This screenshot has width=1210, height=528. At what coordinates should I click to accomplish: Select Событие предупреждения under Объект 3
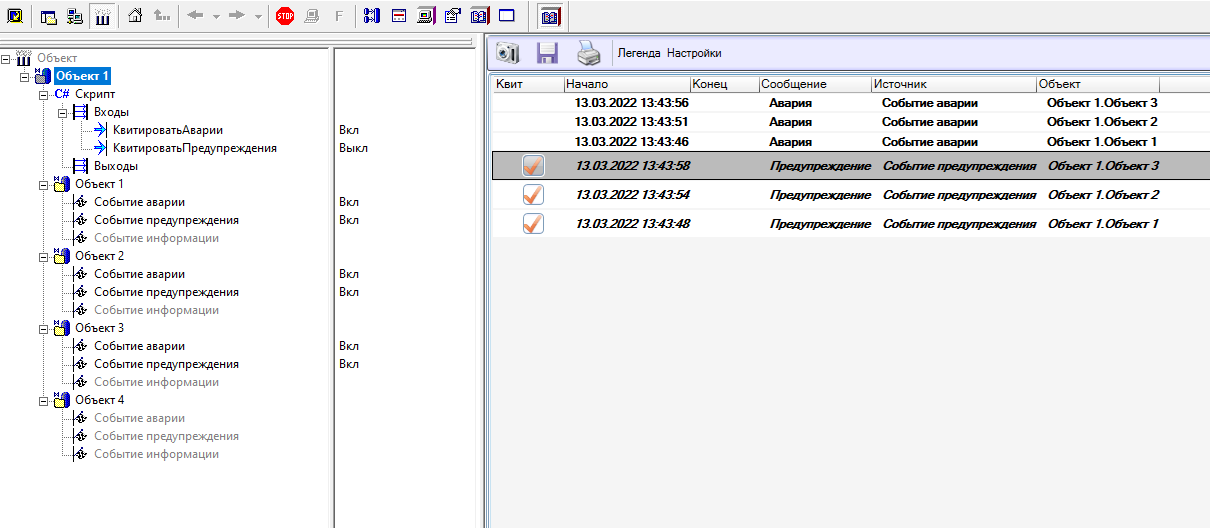166,364
